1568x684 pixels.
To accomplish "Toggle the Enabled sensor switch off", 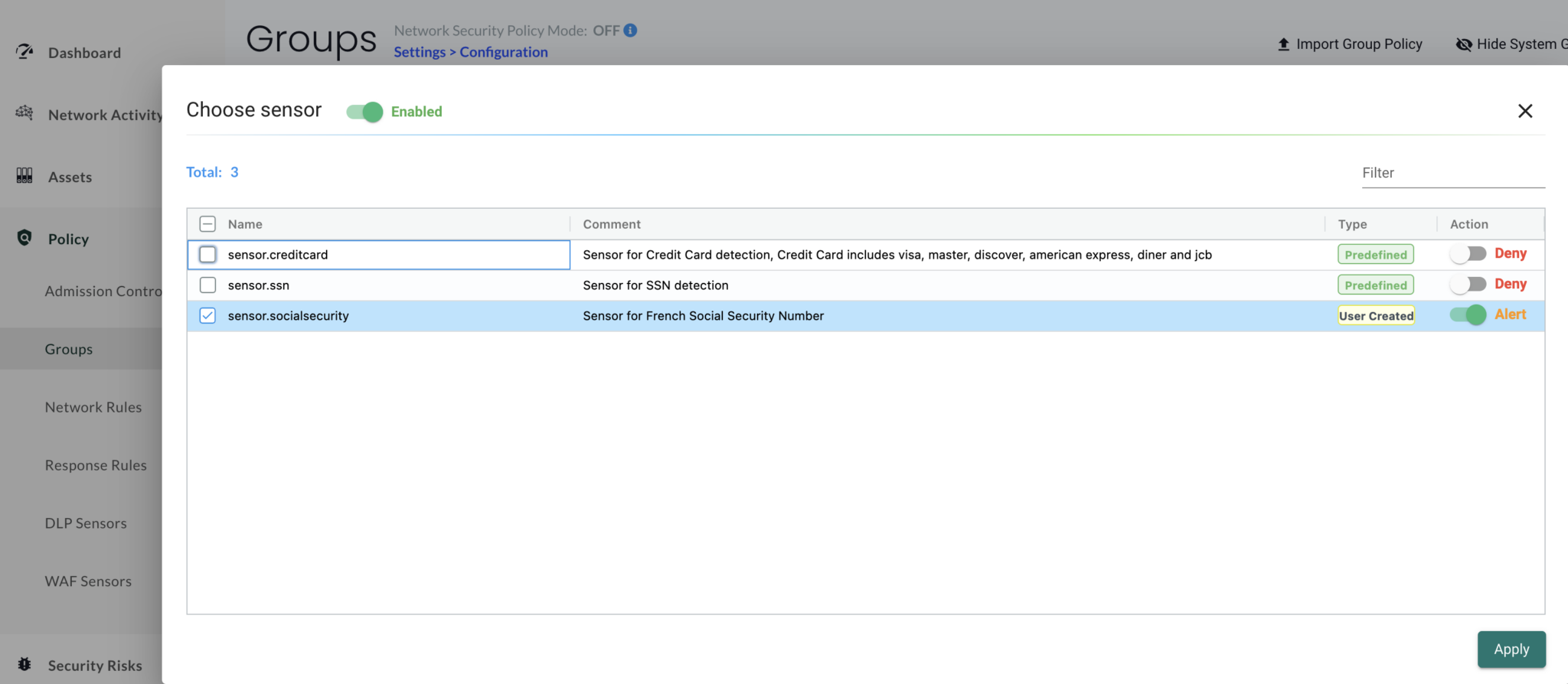I will tap(364, 112).
